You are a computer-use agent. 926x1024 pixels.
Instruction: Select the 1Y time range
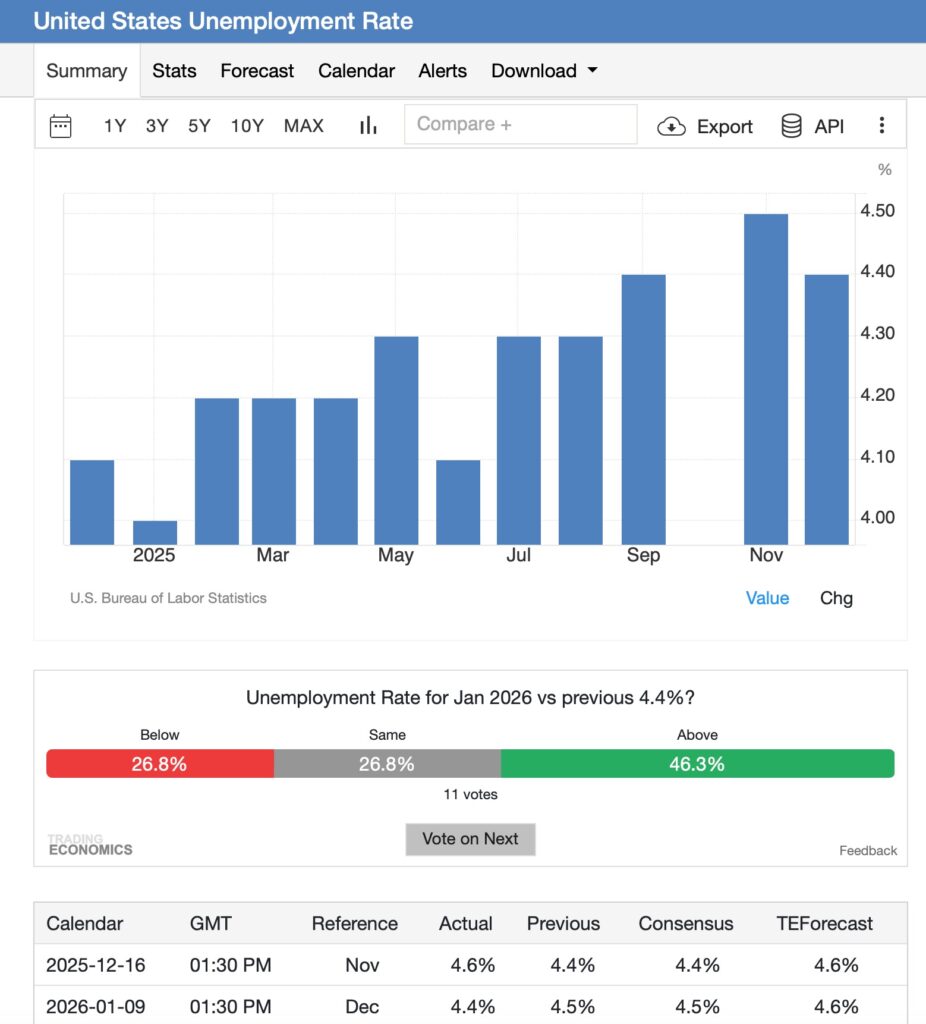(115, 126)
